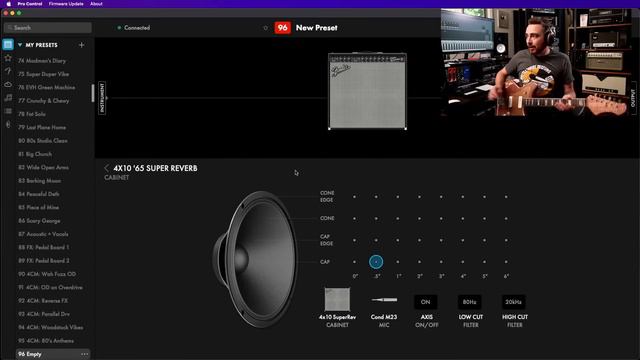Click the large speaker cone graphic
Image resolution: width=640 pixels, height=360 pixels.
point(256,259)
